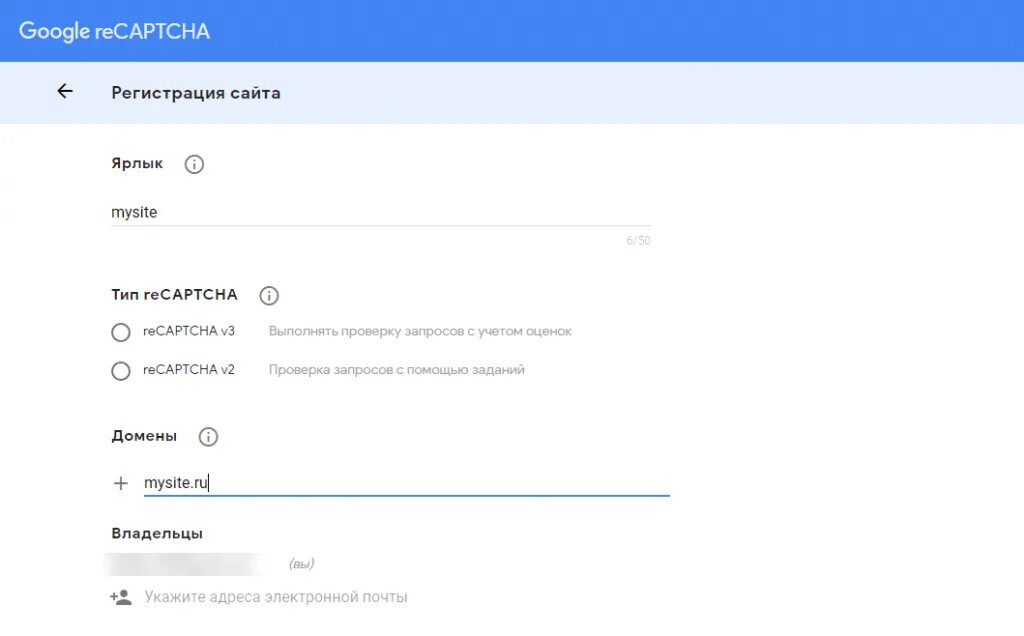Click the Регистрация сайта page title
This screenshot has height=636, width=1024.
(x=196, y=93)
